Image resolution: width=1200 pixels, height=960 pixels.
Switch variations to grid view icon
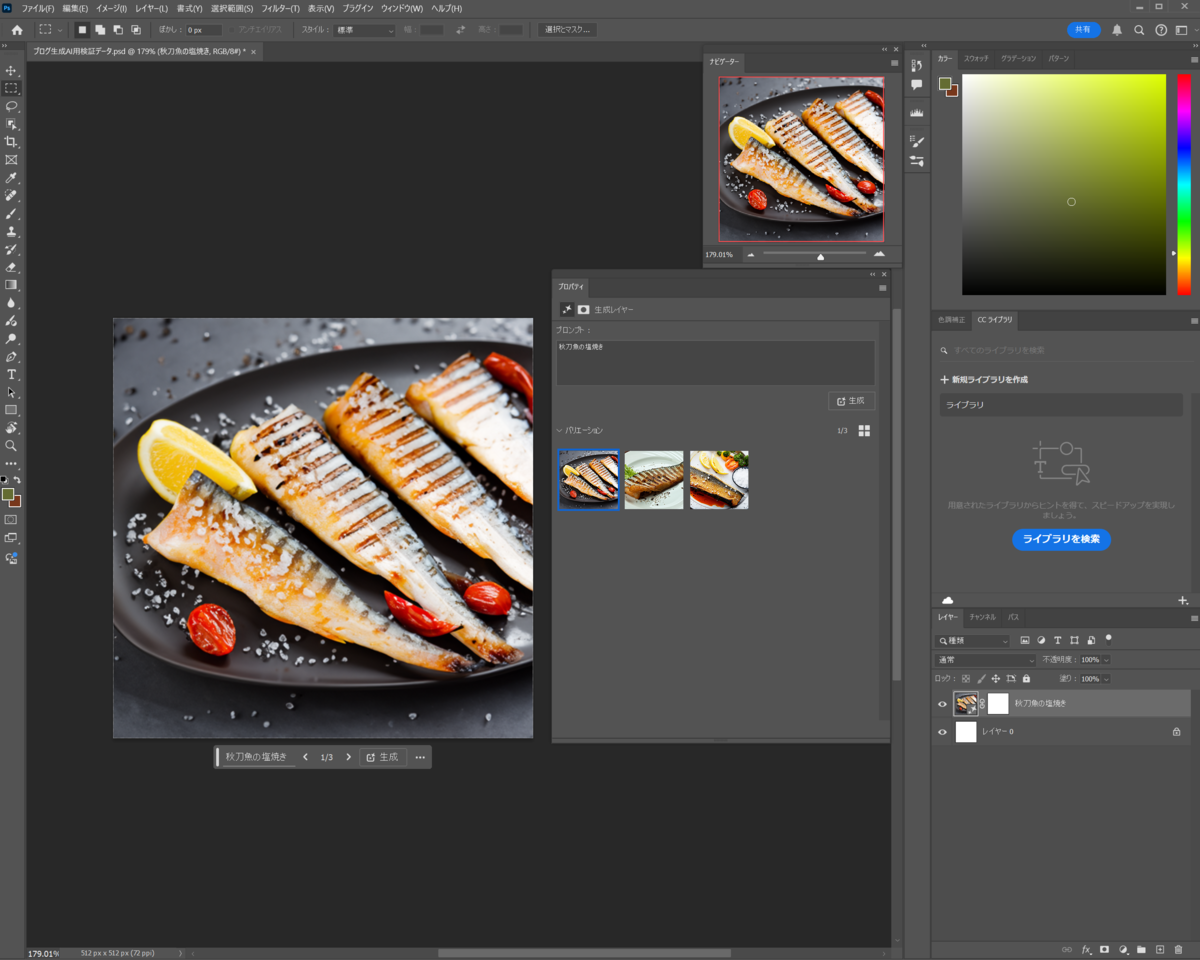(864, 431)
